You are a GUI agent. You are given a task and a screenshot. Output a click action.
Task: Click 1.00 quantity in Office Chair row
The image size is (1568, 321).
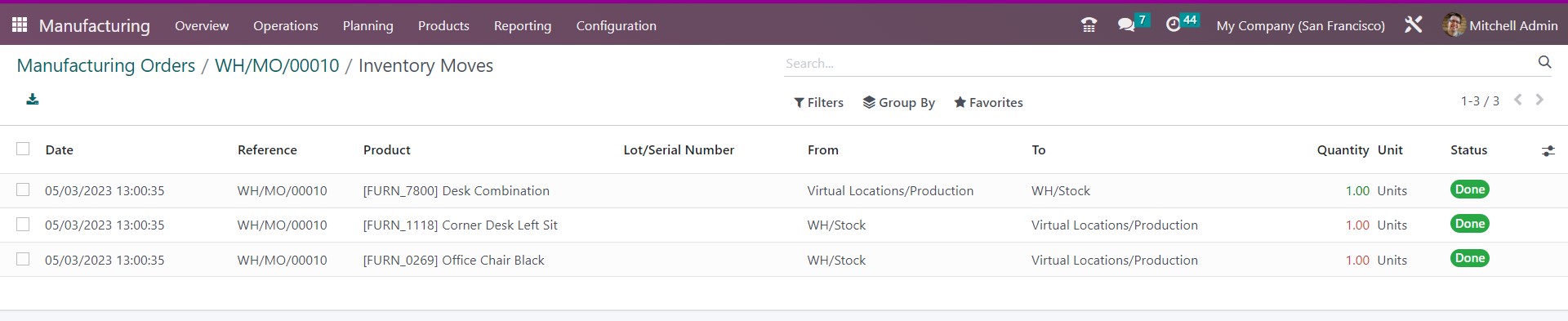[1357, 261]
